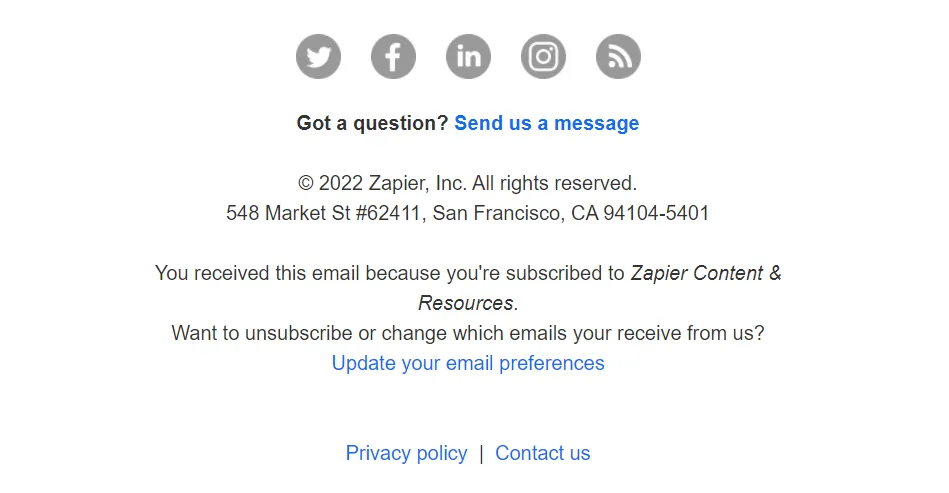The width and height of the screenshot is (949, 493).
Task: Click the "San Francisco" city name
Action: pyautogui.click(x=496, y=213)
